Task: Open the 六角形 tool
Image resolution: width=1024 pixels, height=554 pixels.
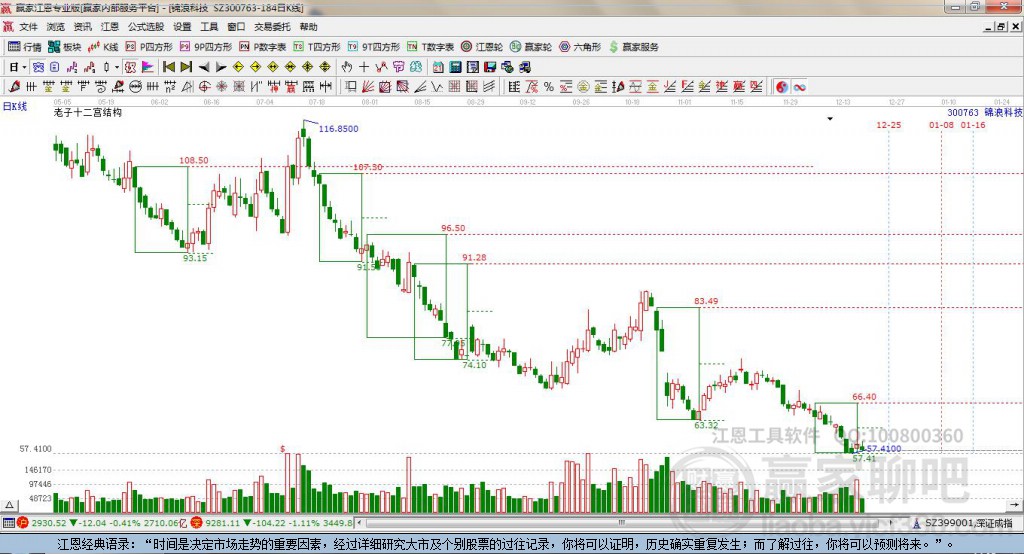Action: pyautogui.click(x=580, y=47)
